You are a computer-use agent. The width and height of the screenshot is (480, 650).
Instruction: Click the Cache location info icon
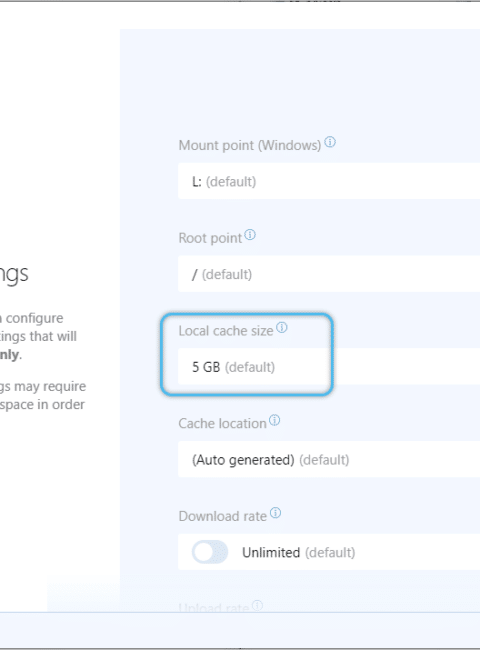274,420
